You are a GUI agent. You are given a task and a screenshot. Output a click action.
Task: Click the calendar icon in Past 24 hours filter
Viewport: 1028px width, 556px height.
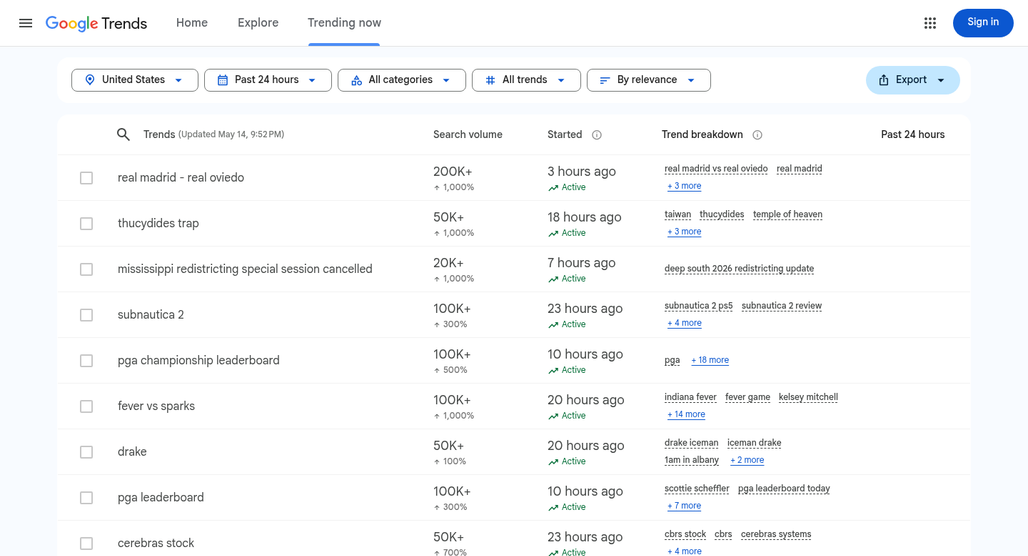pos(223,80)
